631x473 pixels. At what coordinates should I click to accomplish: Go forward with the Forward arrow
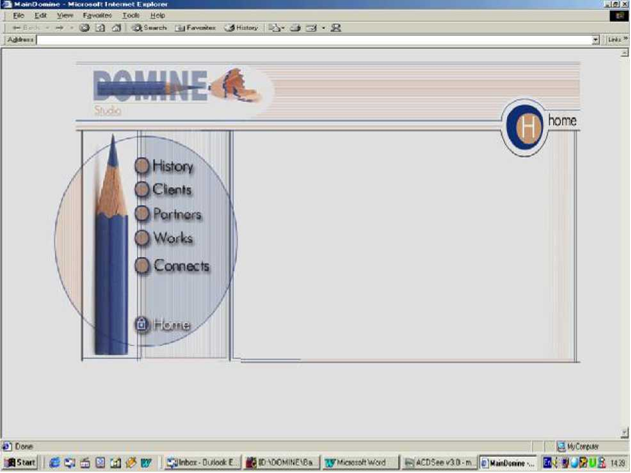coord(59,28)
